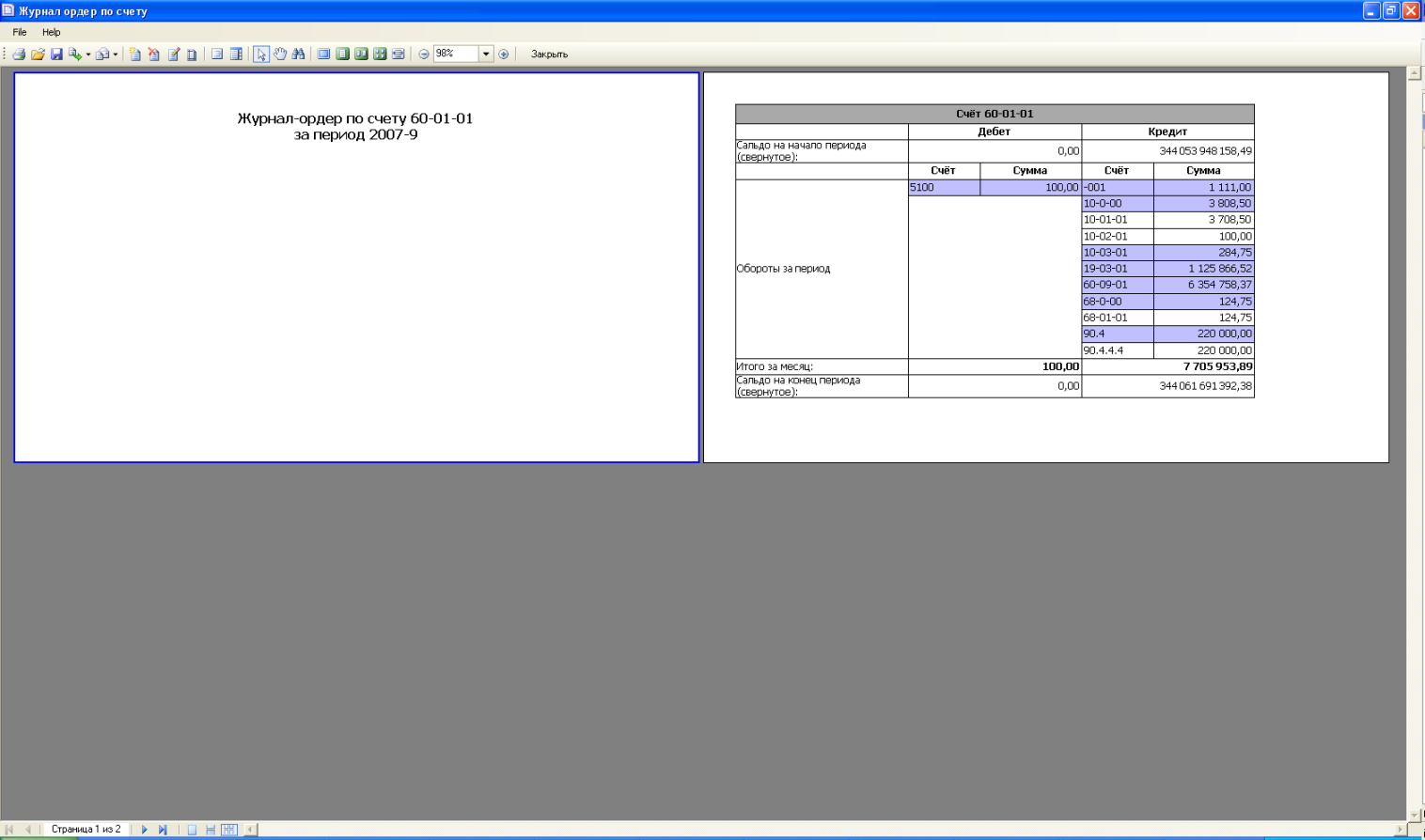Click the Print icon in toolbar
The image size is (1425, 840).
point(19,54)
